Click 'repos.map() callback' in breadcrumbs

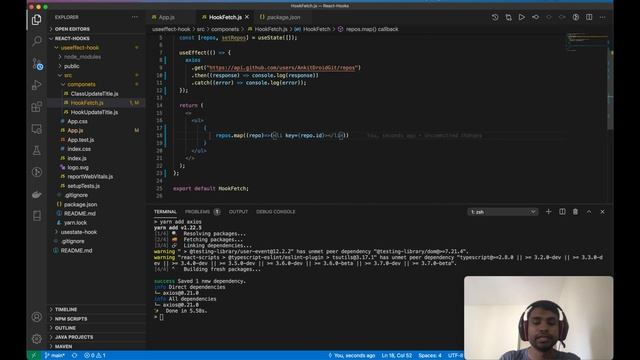(x=372, y=29)
